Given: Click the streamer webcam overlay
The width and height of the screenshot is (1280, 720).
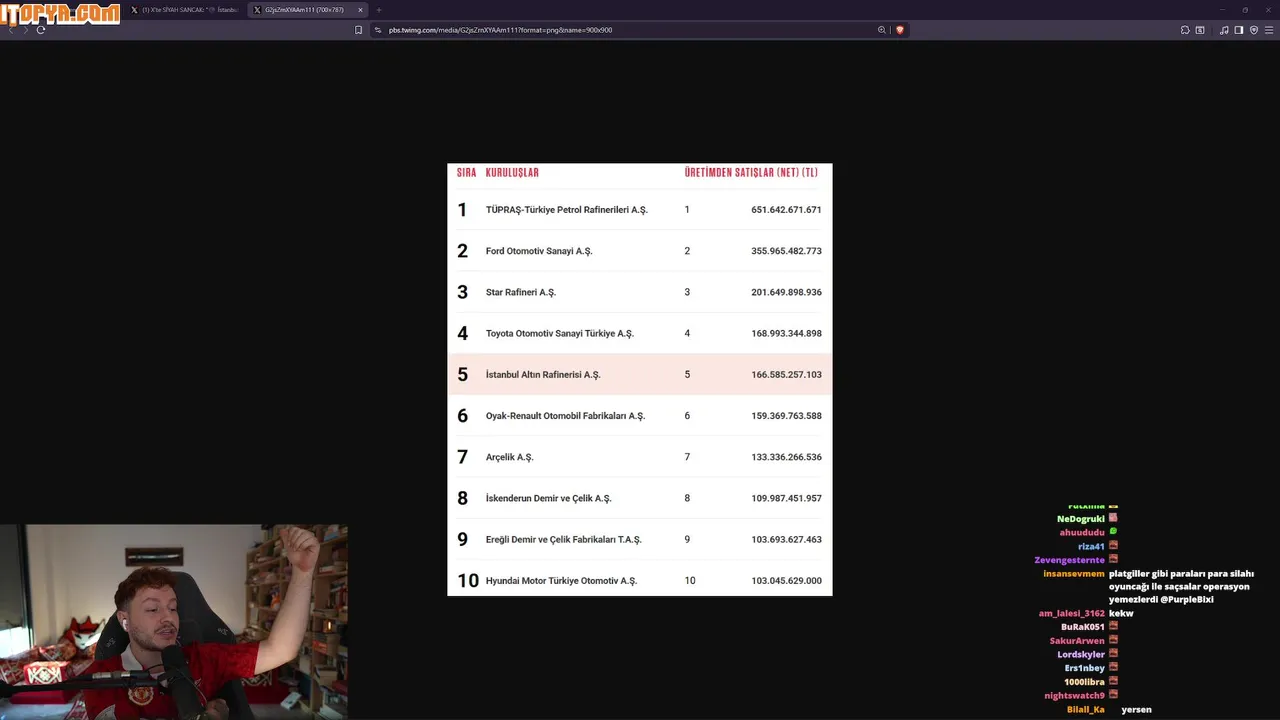Looking at the screenshot, I should pyautogui.click(x=174, y=622).
